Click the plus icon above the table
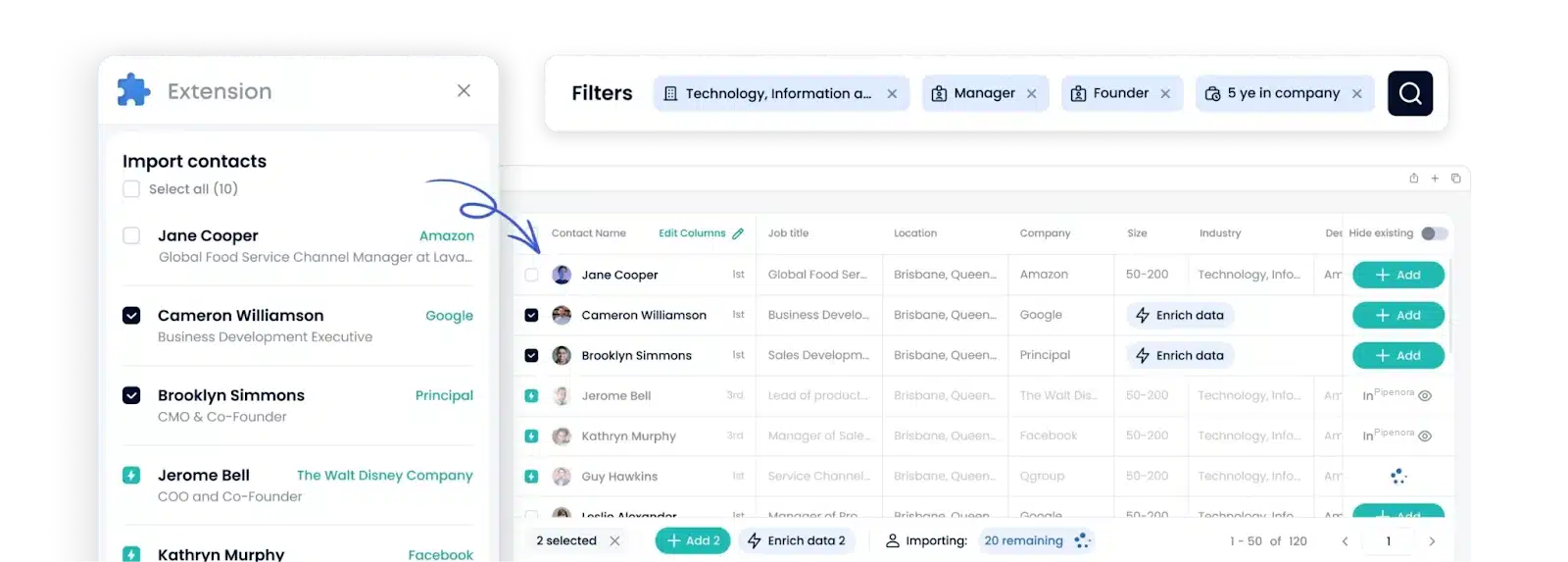The width and height of the screenshot is (1568, 562). pyautogui.click(x=1435, y=179)
